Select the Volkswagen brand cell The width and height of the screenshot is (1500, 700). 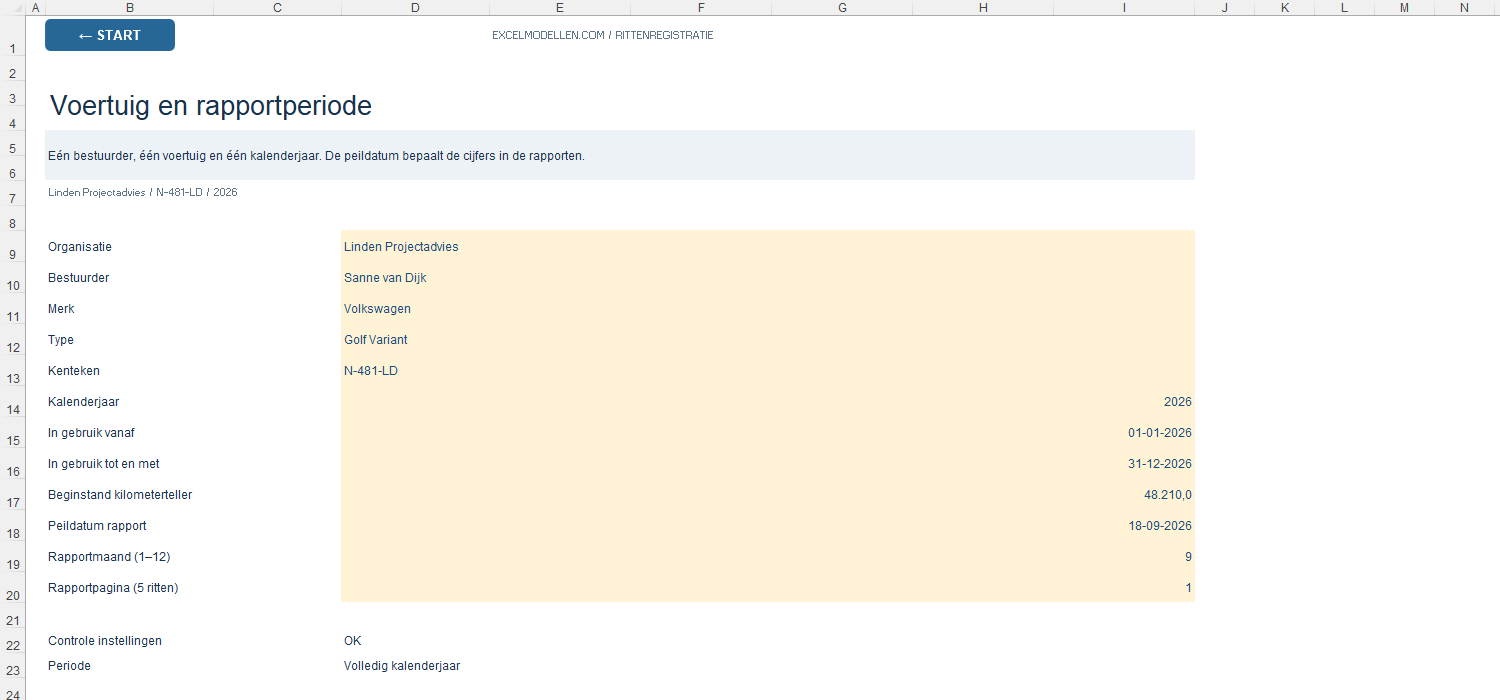[768, 308]
